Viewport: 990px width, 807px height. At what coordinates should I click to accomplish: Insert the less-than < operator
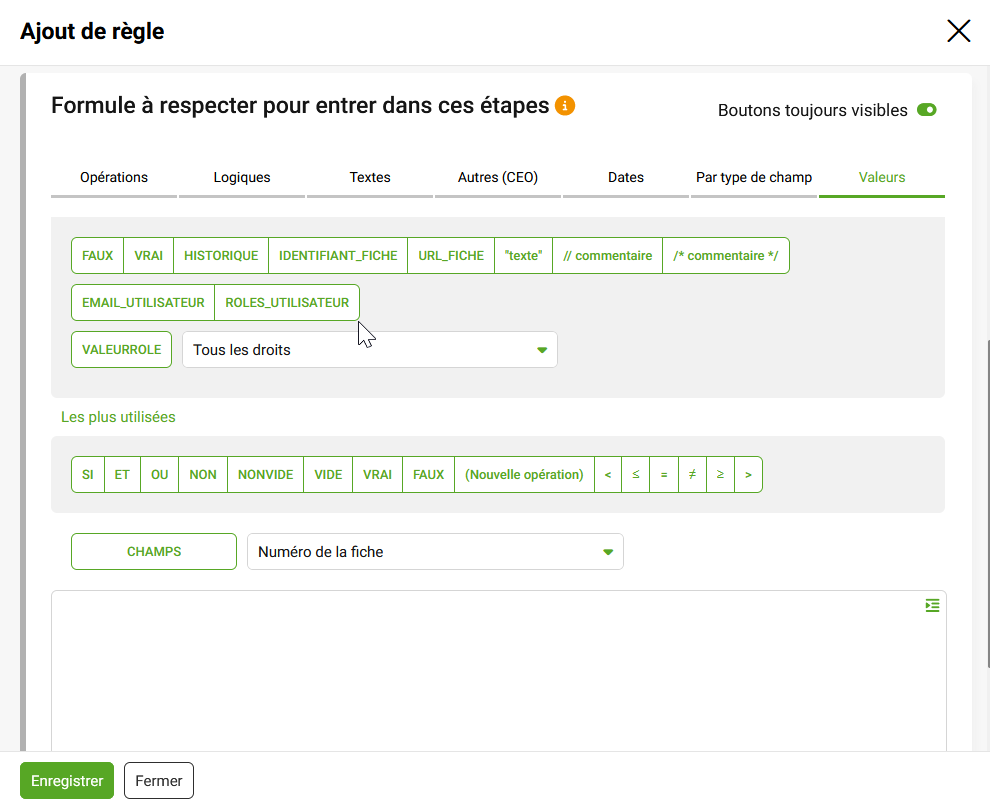[608, 475]
